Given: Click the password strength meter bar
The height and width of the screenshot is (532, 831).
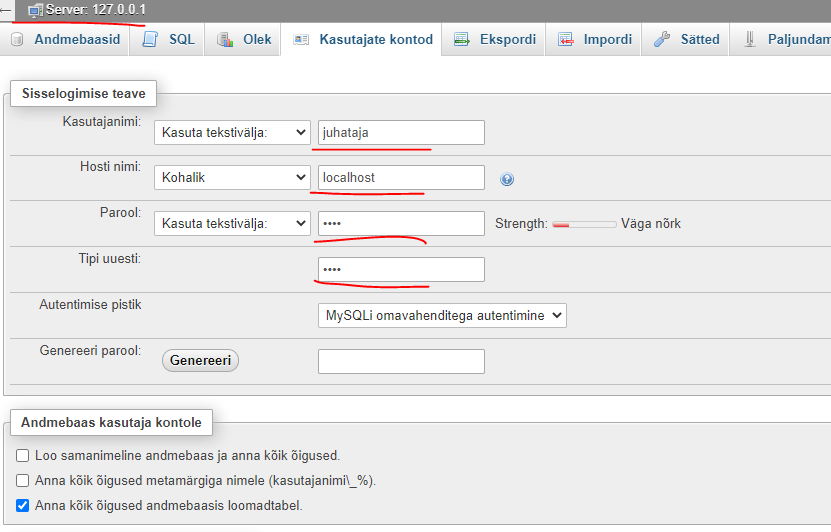Looking at the screenshot, I should point(584,224).
